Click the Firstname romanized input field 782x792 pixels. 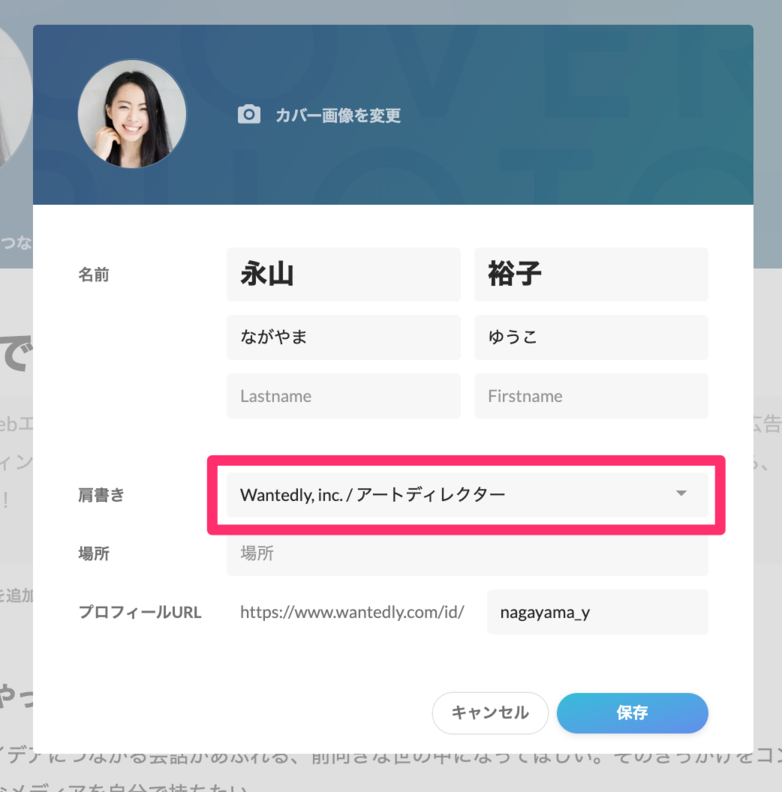click(x=591, y=396)
